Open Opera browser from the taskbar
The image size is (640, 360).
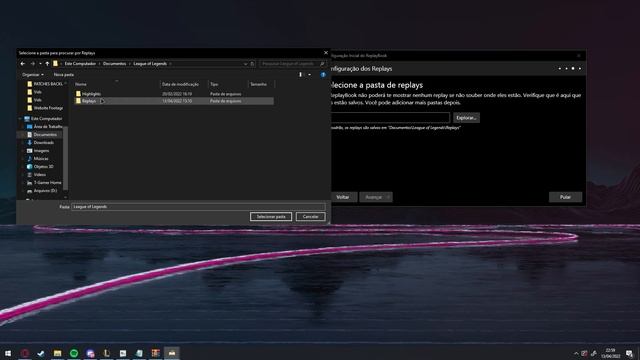[25, 353]
